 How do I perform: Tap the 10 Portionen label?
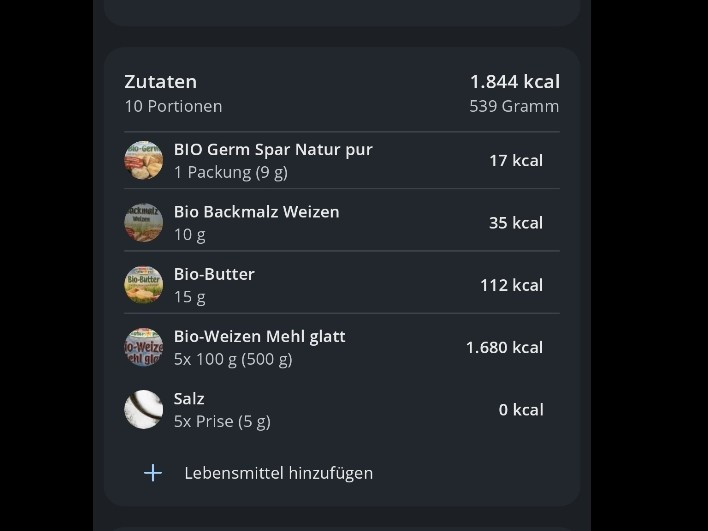point(173,106)
